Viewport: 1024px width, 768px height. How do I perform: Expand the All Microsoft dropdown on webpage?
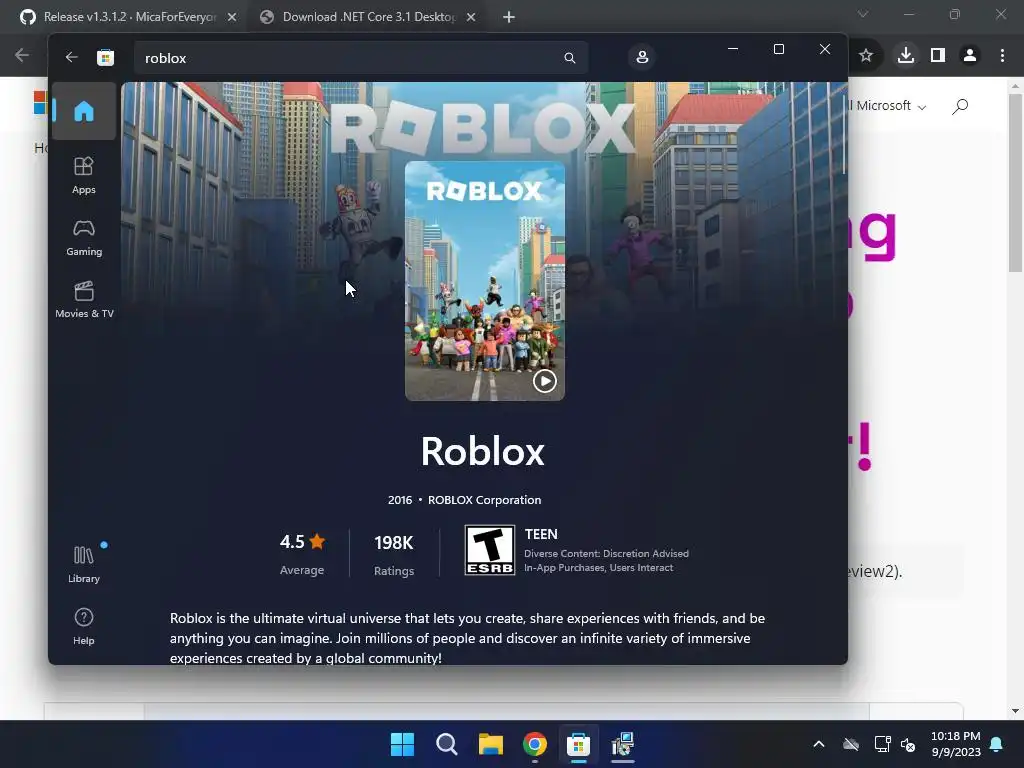coord(888,106)
